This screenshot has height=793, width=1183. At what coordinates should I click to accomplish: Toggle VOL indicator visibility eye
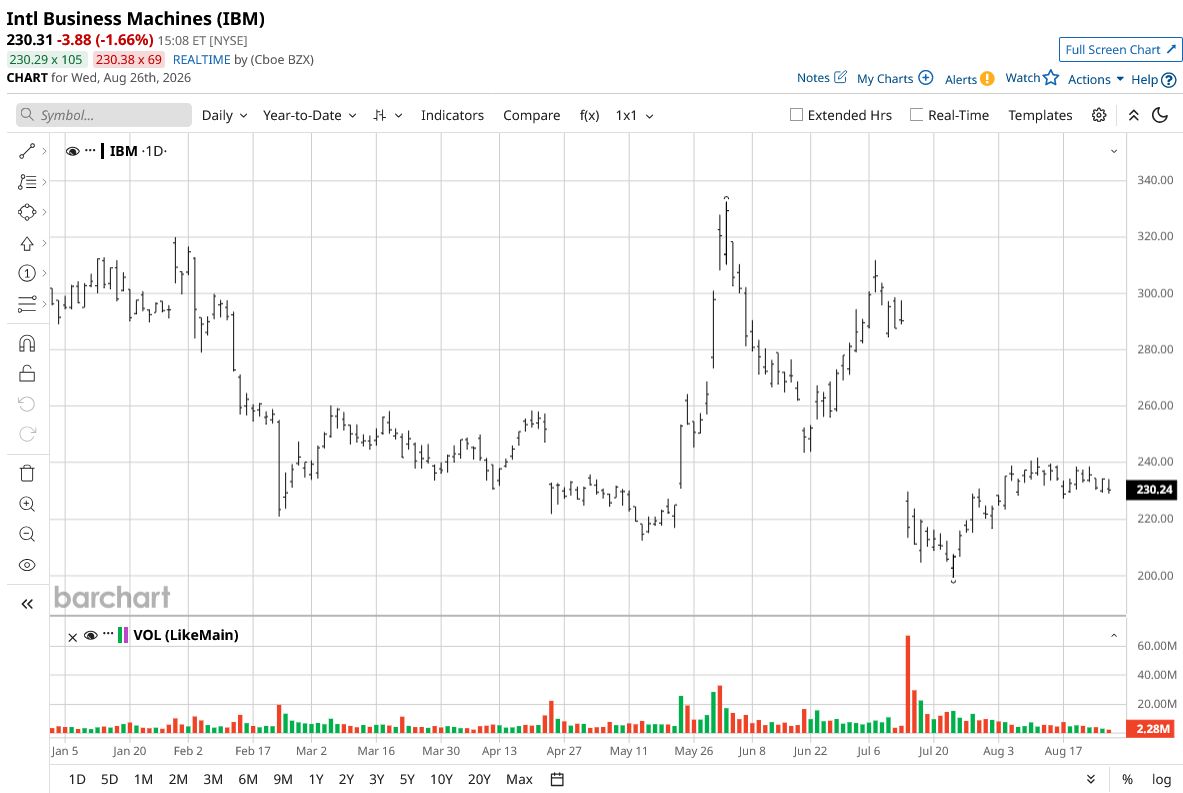(x=91, y=635)
